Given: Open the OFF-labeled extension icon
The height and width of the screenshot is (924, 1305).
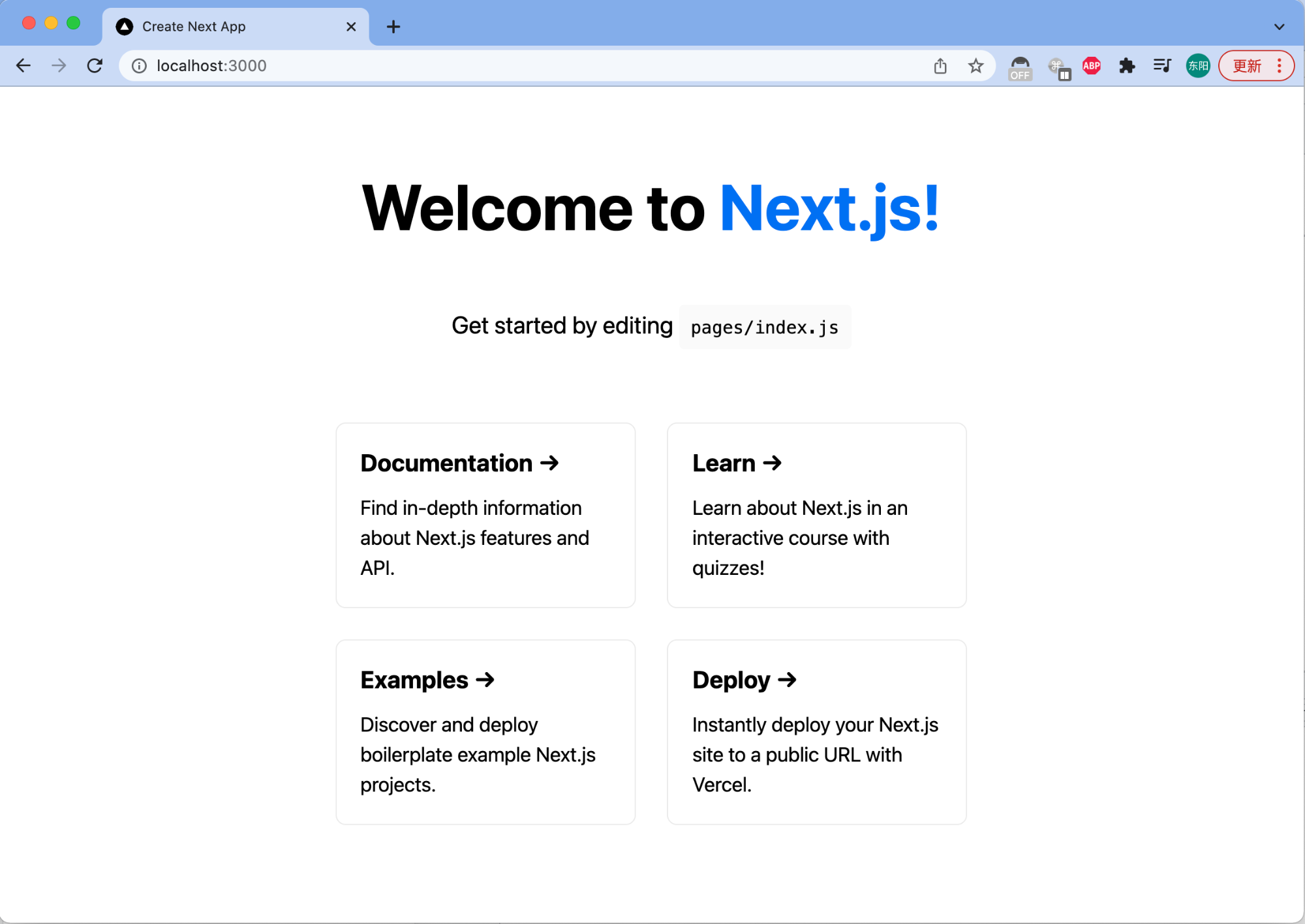Looking at the screenshot, I should click(1020, 68).
